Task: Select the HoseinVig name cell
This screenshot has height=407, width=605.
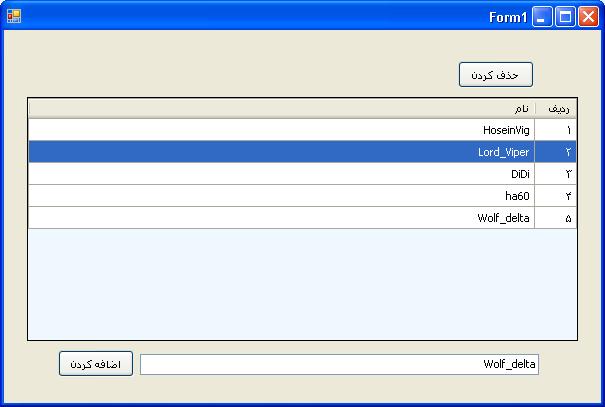Action: [282, 130]
